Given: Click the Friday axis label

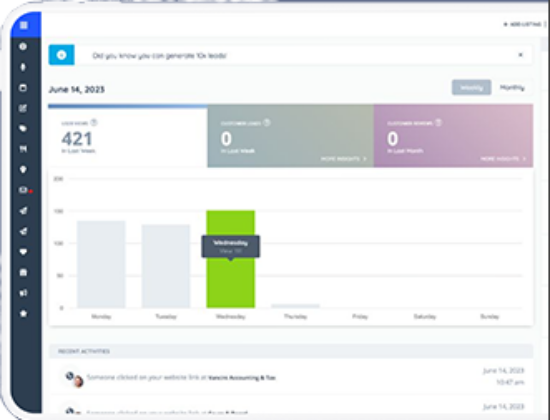Looking at the screenshot, I should (x=360, y=316).
